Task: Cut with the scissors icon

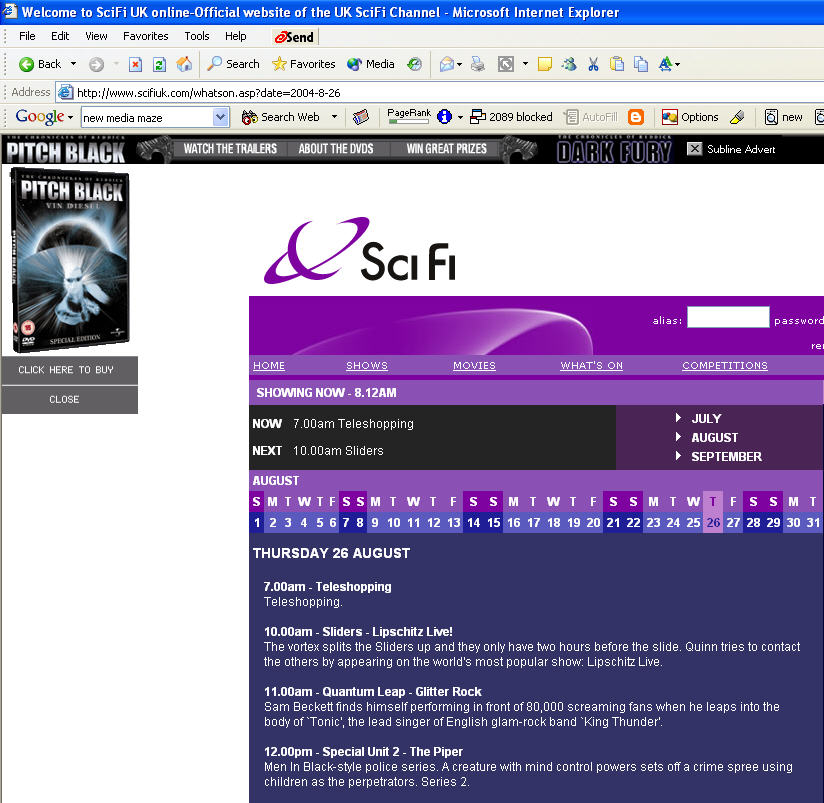Action: pos(593,64)
